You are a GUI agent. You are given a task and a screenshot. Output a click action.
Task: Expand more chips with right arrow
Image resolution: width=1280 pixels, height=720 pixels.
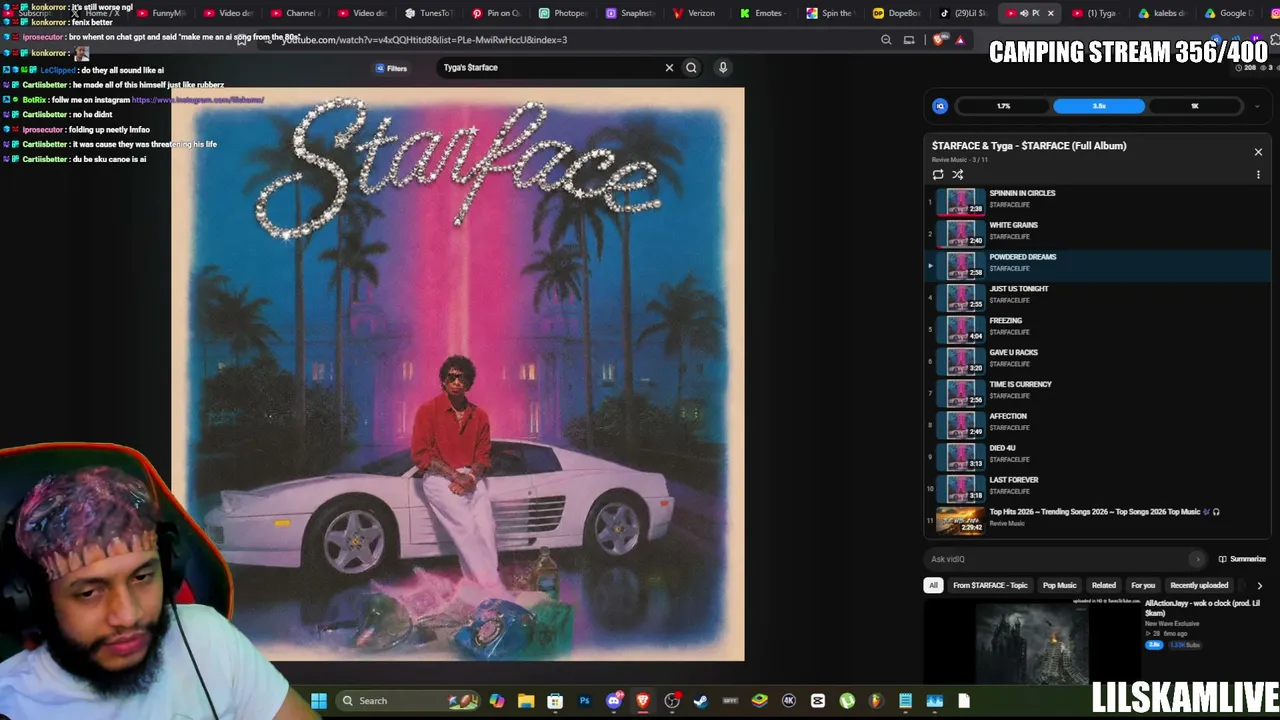(1259, 585)
